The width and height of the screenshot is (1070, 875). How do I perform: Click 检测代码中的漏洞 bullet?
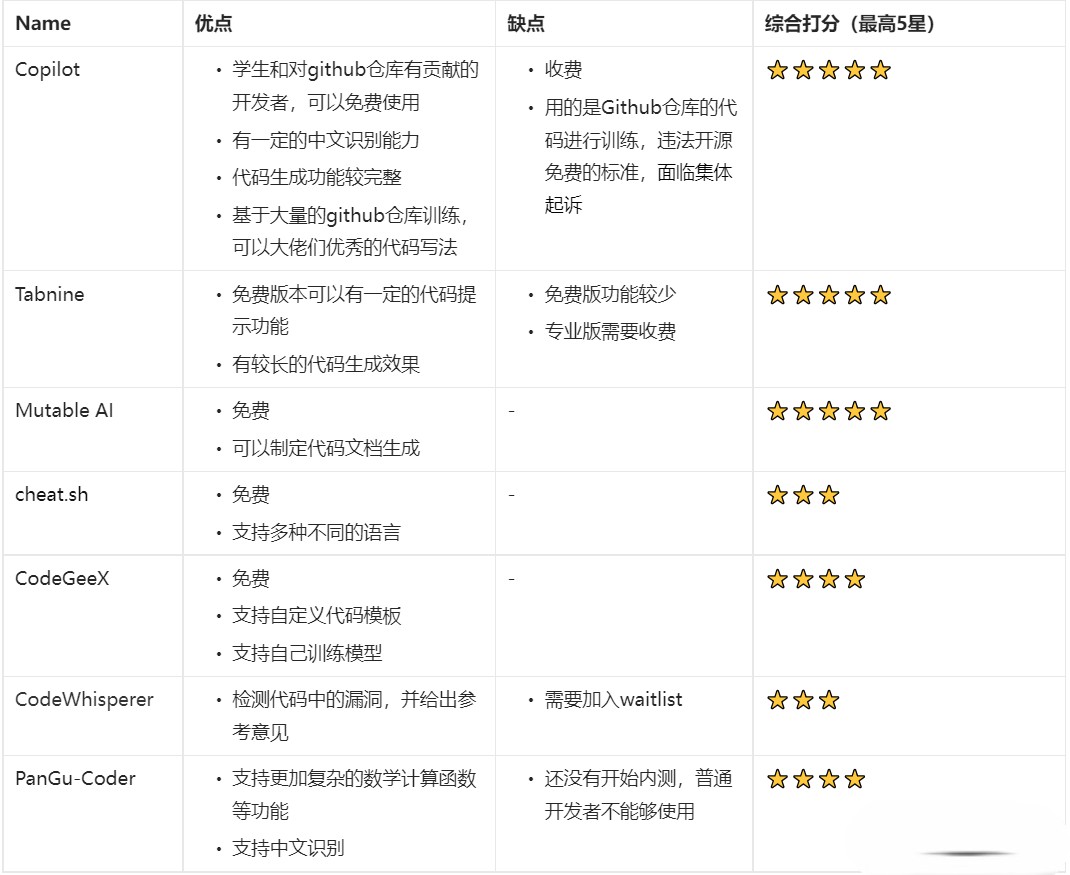[x=354, y=716]
